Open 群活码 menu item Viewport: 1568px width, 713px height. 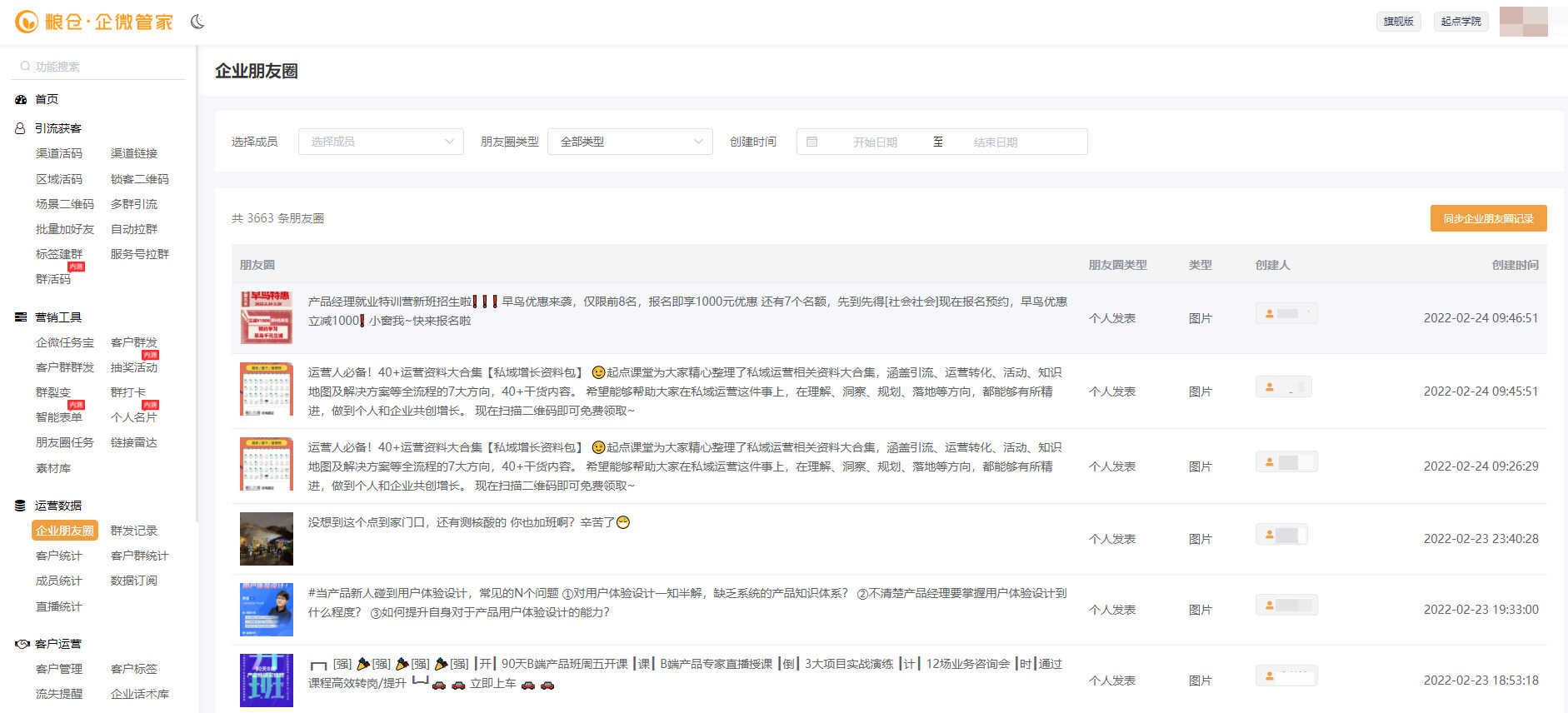pyautogui.click(x=53, y=279)
